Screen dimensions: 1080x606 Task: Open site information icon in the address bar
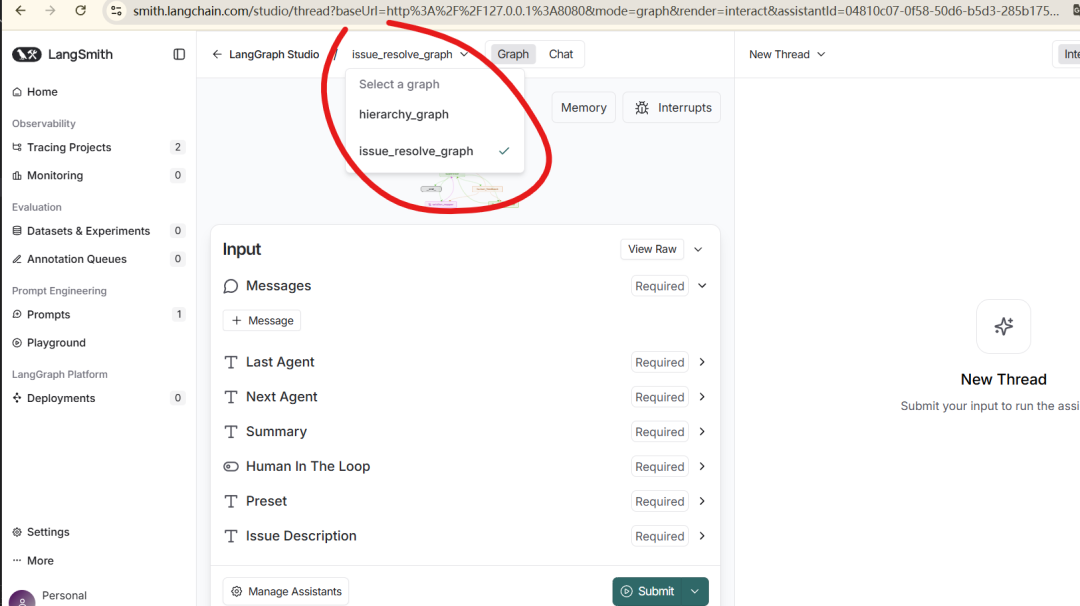[116, 10]
